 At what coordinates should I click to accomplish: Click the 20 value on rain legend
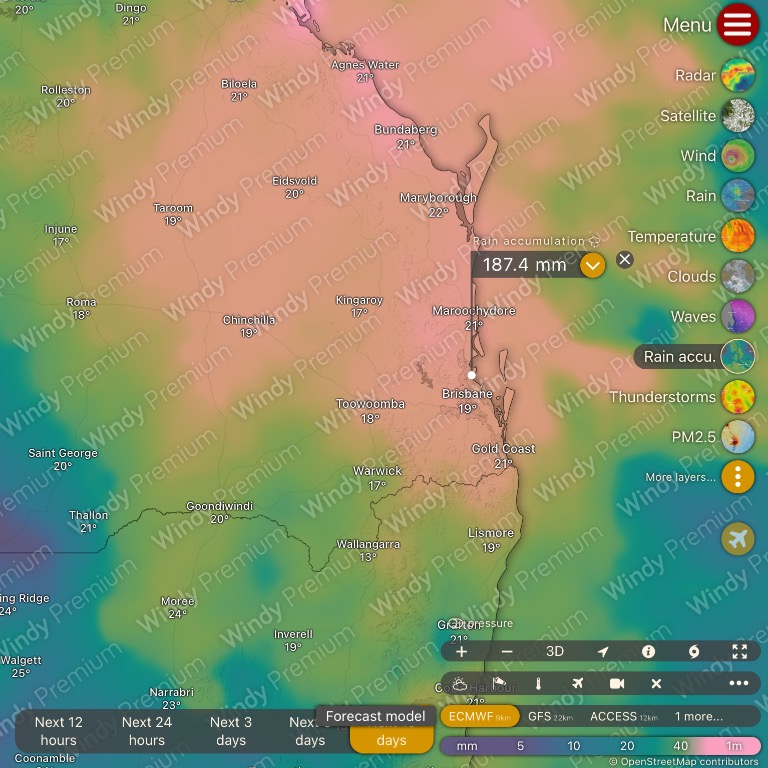coord(627,746)
